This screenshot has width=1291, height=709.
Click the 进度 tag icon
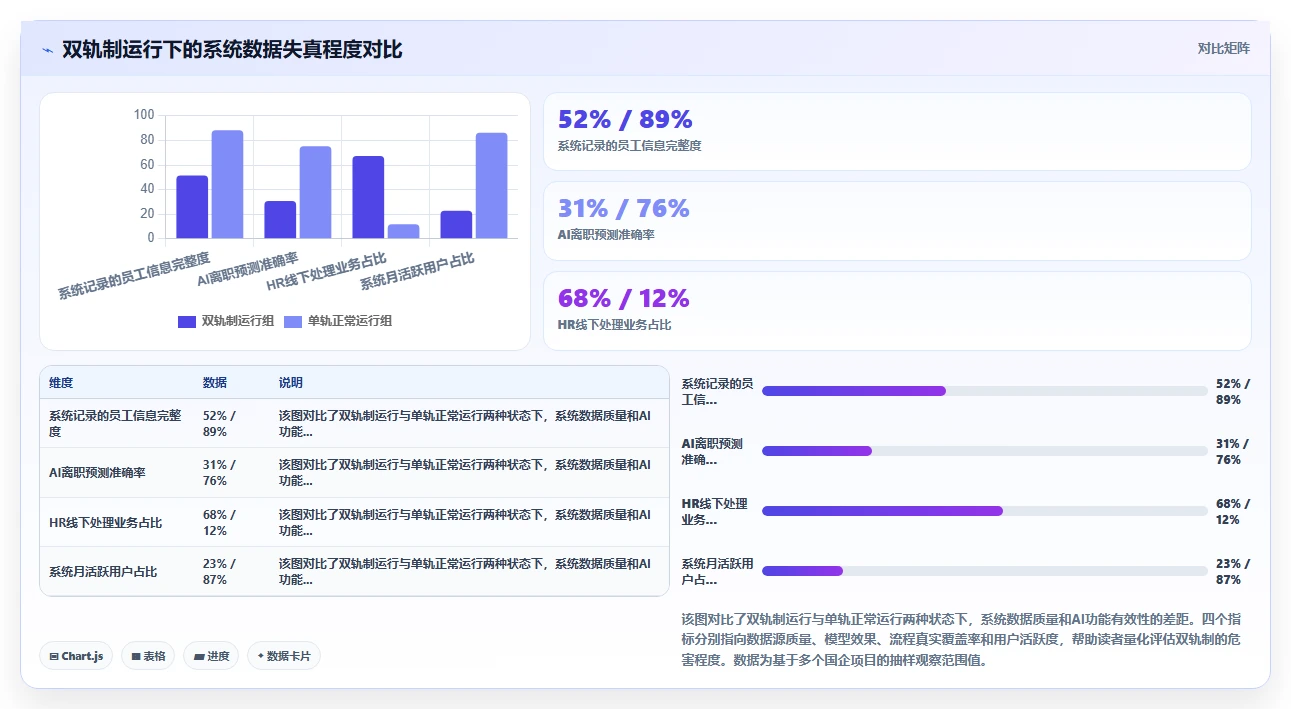(x=199, y=657)
